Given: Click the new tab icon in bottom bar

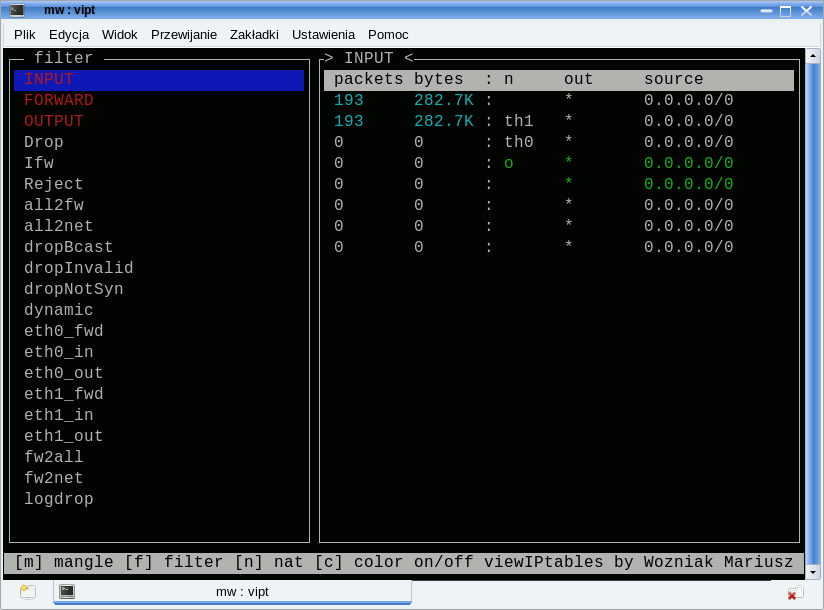Looking at the screenshot, I should (28, 592).
